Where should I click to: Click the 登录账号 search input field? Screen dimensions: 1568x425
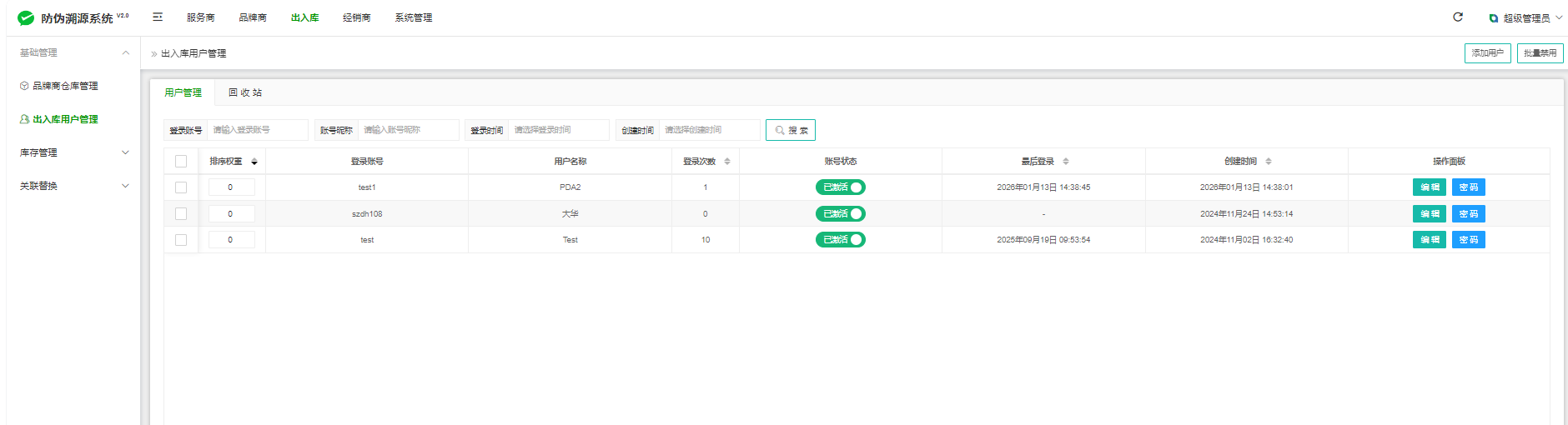[258, 130]
